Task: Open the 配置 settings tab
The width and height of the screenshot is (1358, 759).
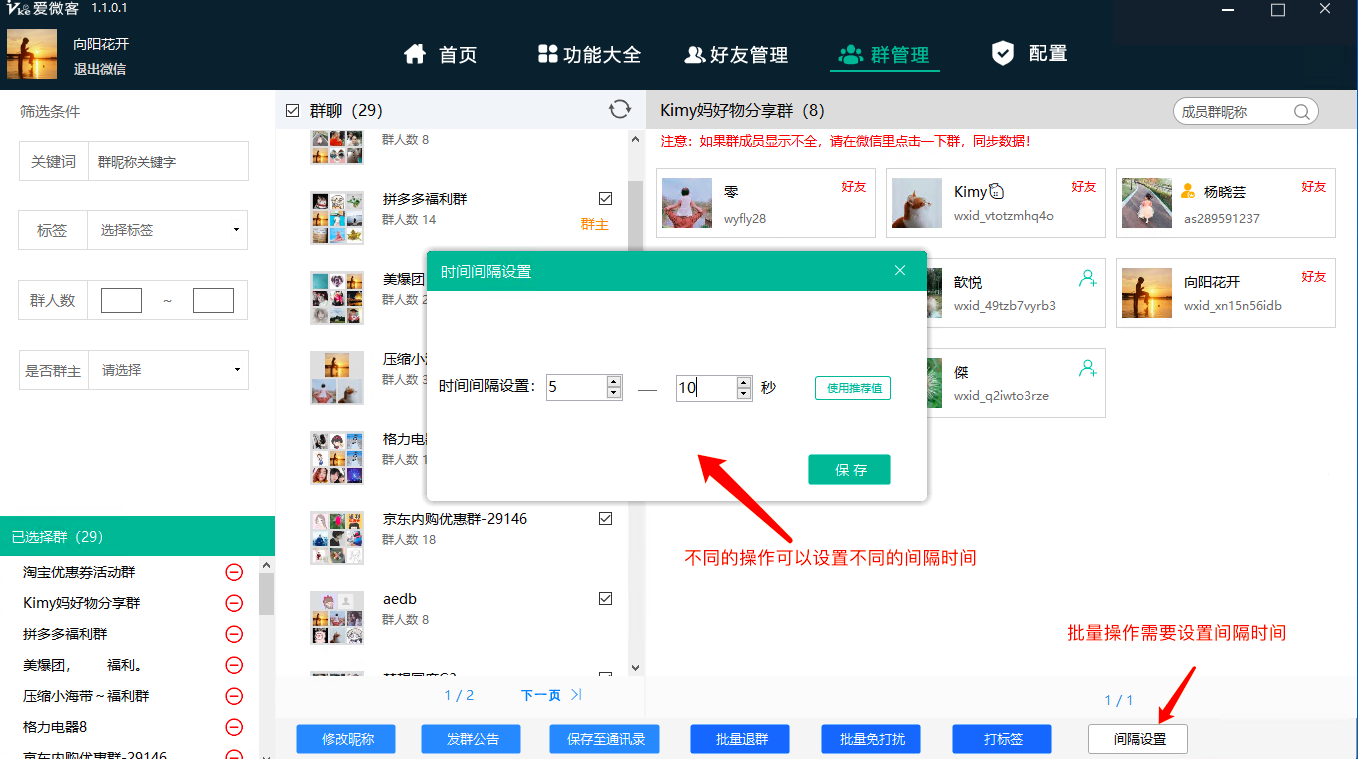Action: [x=1029, y=53]
